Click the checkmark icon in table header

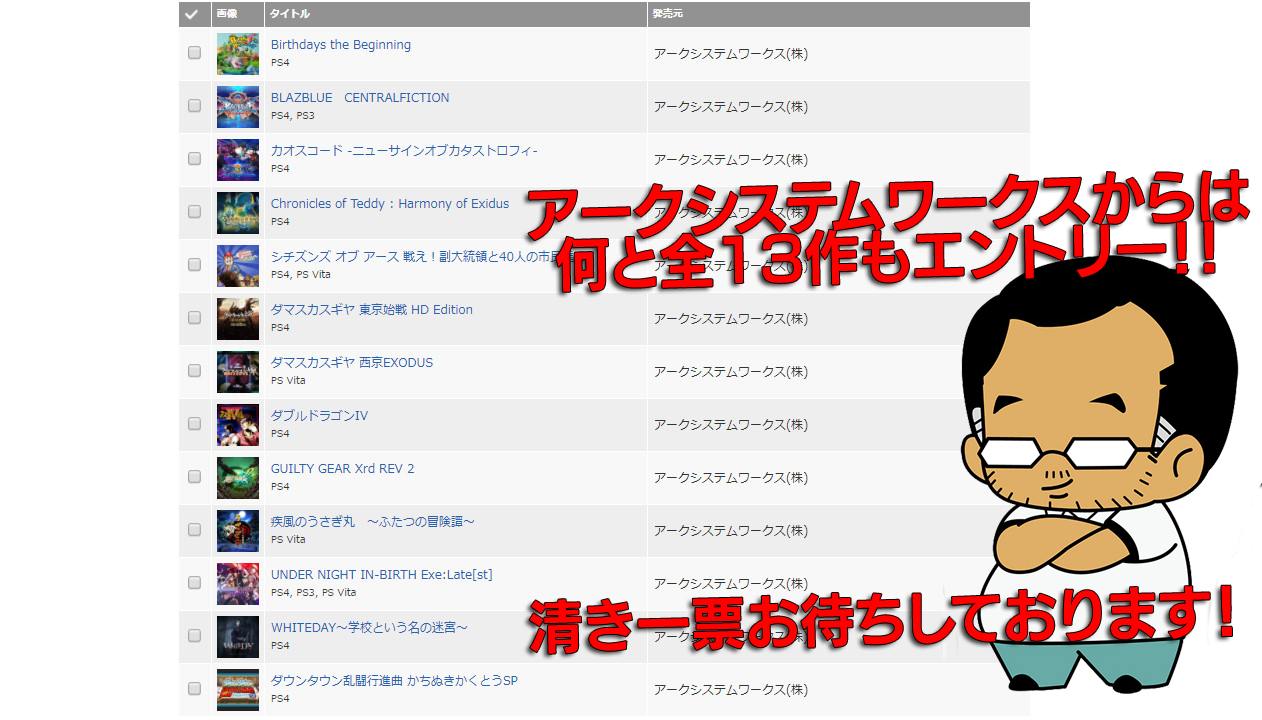click(x=192, y=14)
